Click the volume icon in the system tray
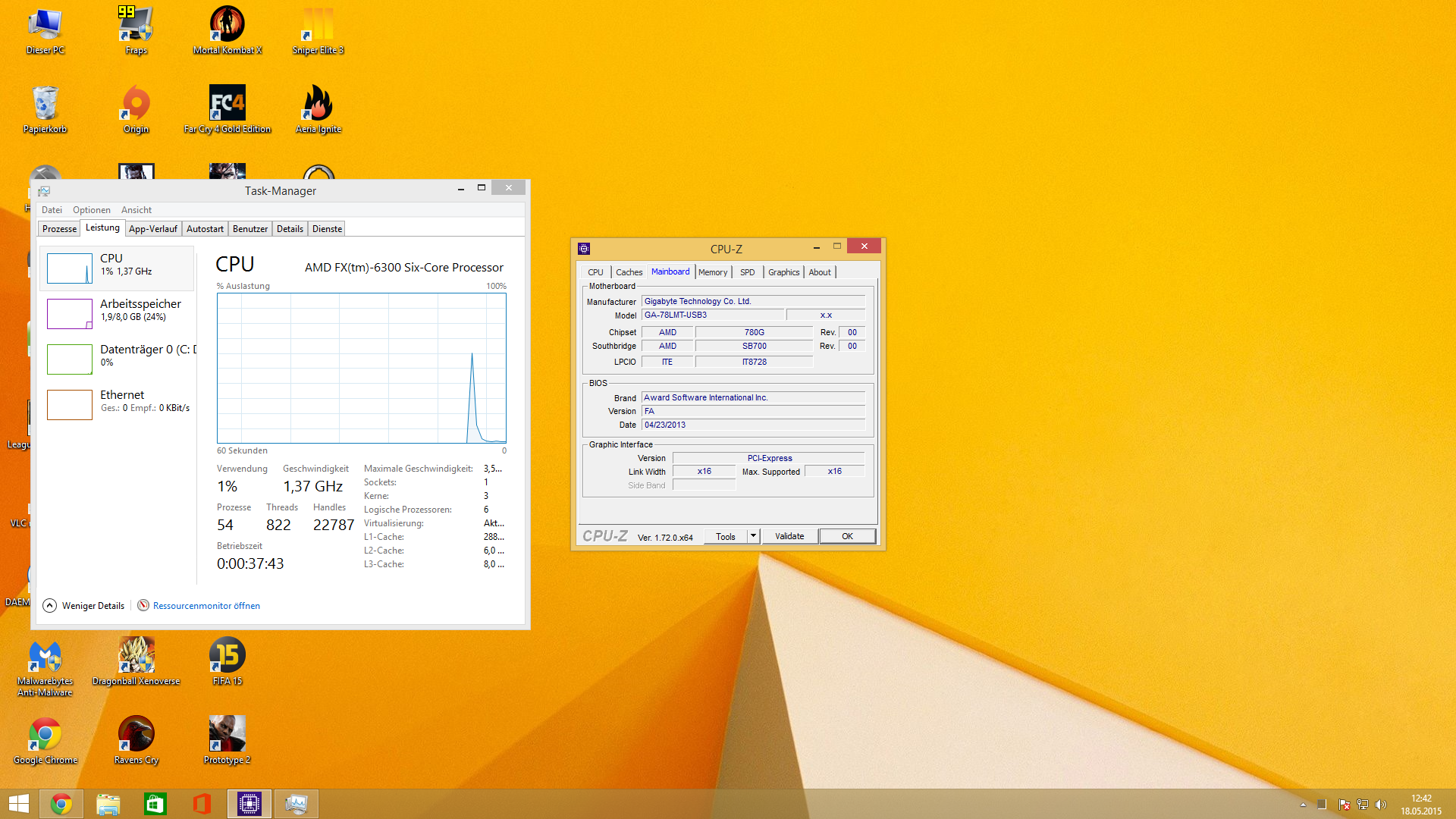The image size is (1456, 819). coord(1381,804)
